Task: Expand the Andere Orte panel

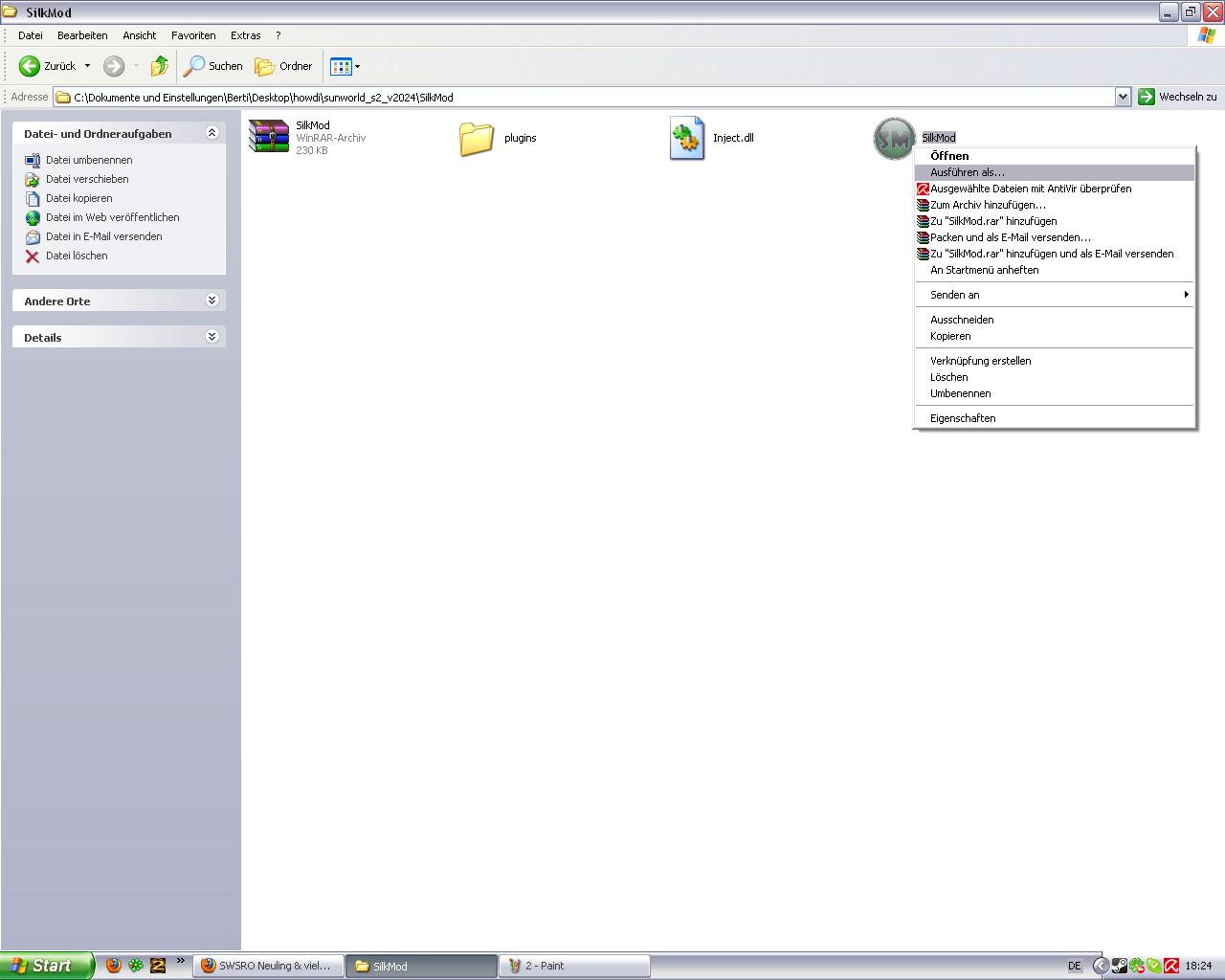Action: click(x=212, y=301)
